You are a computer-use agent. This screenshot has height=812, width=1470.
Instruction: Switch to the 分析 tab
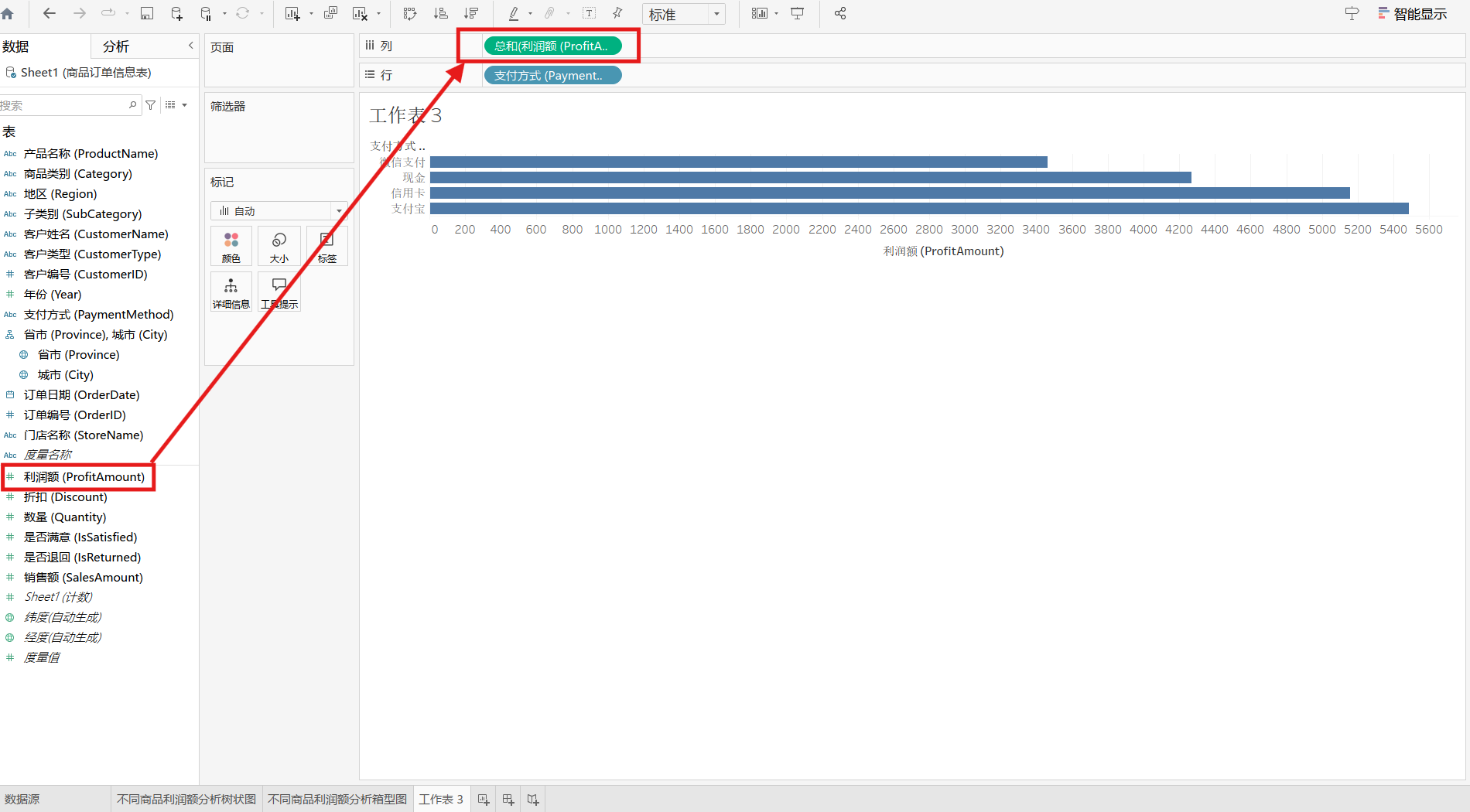pyautogui.click(x=116, y=46)
